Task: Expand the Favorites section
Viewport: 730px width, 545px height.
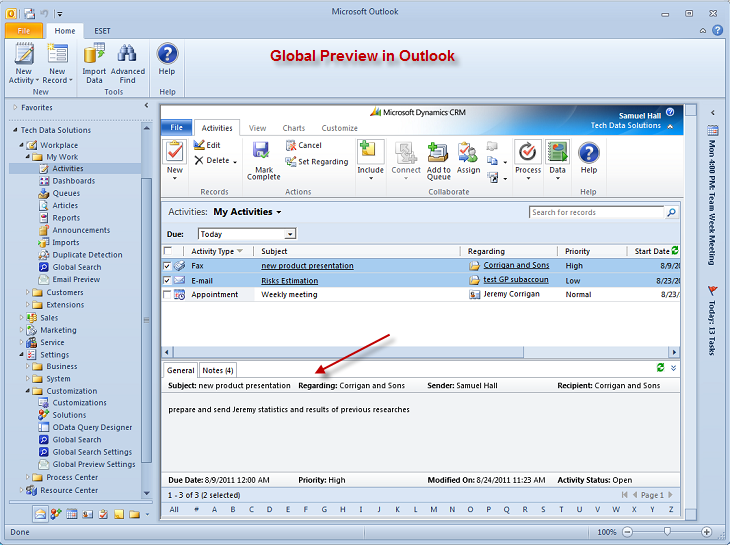Action: click(15, 108)
